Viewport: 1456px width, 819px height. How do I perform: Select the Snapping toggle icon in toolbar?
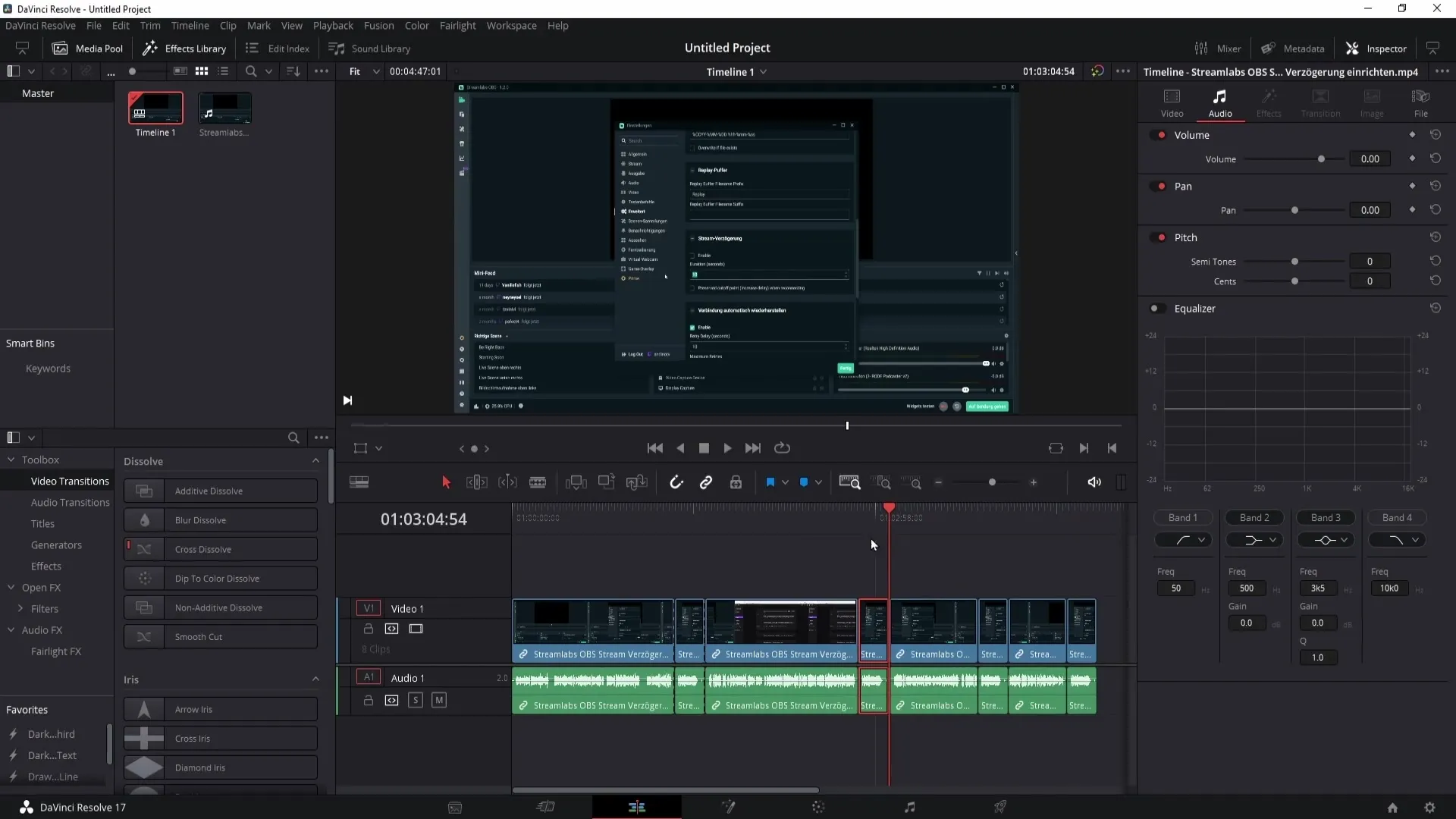click(x=676, y=482)
